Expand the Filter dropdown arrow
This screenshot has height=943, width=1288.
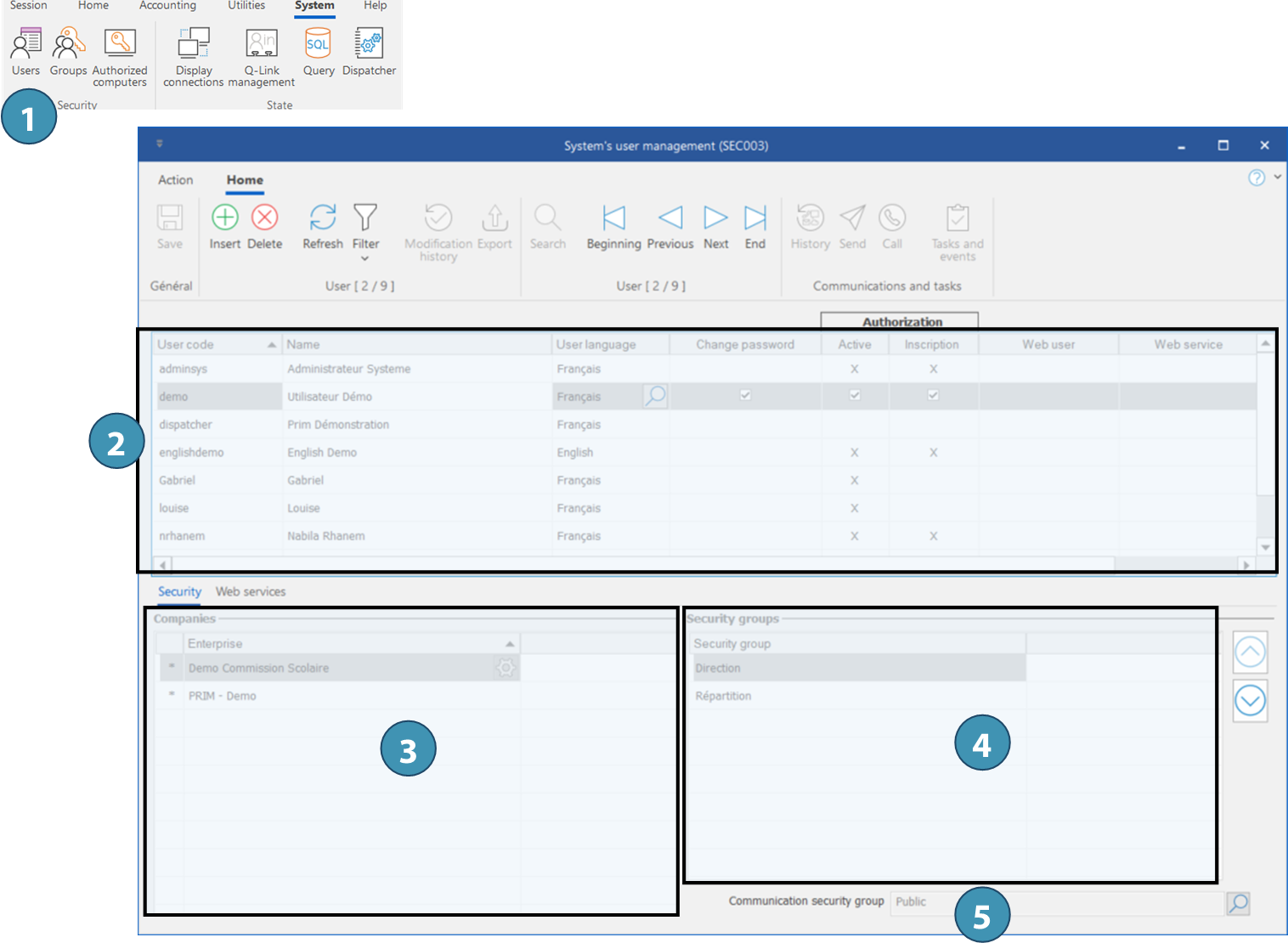365,258
